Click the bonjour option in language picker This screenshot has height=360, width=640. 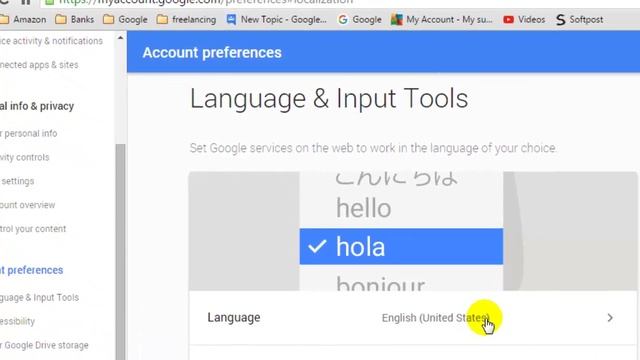pos(380,283)
